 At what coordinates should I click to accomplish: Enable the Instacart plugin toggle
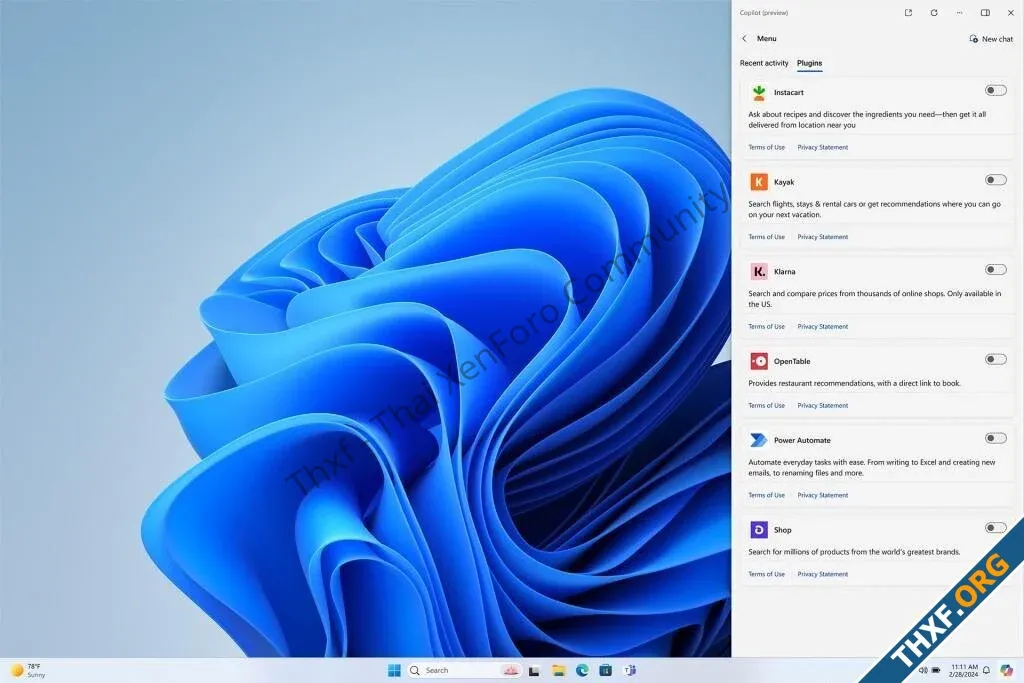tap(995, 90)
